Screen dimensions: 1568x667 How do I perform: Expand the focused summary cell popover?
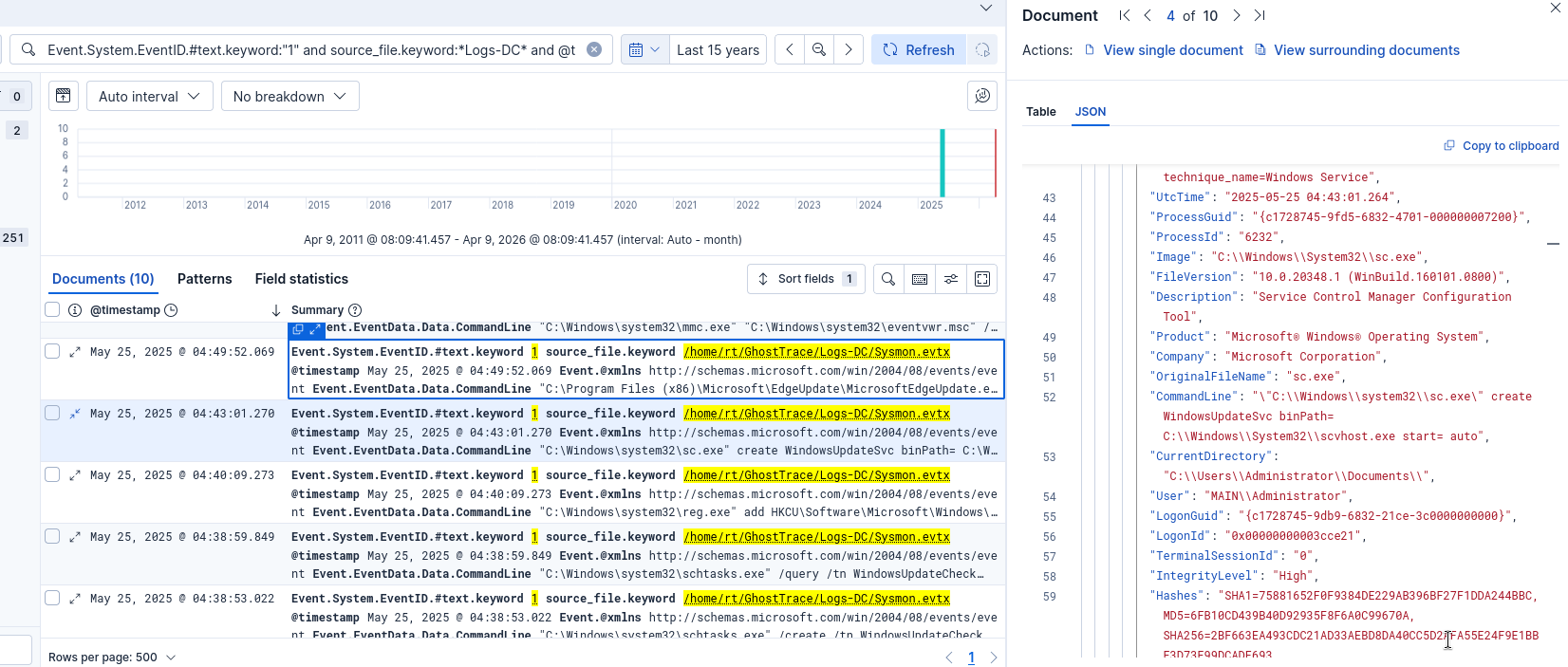[315, 329]
